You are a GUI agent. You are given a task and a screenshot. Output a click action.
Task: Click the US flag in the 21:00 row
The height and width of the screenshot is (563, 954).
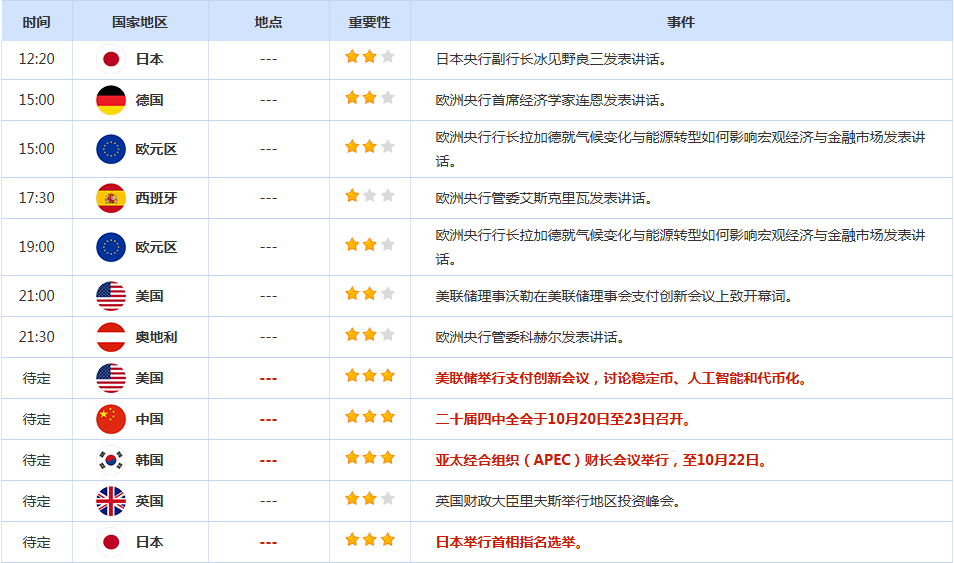pos(111,296)
